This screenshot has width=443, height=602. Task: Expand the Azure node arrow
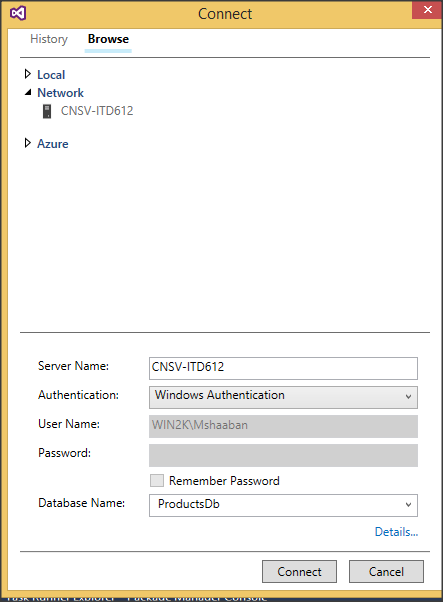tap(28, 143)
